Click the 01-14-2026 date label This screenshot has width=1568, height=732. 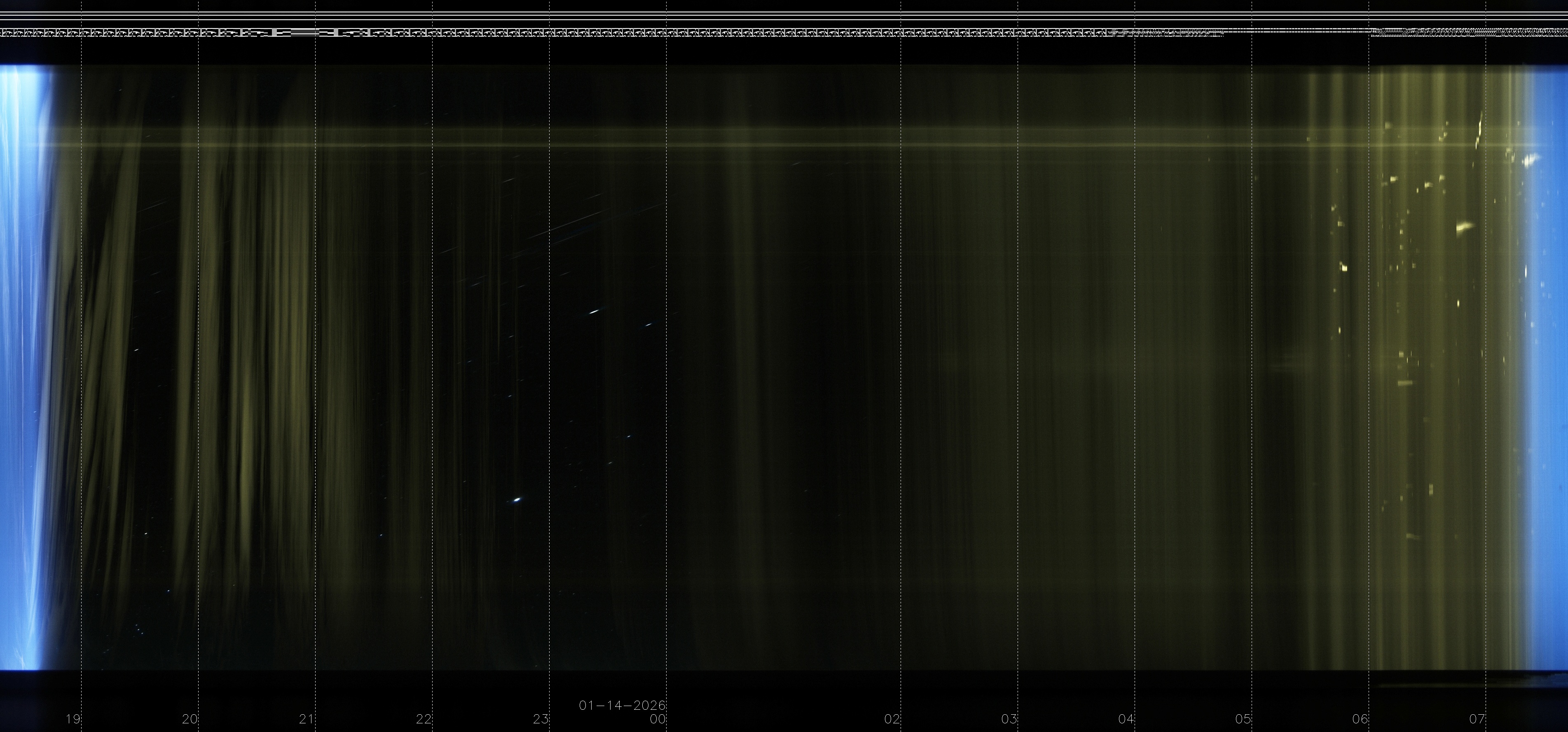coord(622,706)
